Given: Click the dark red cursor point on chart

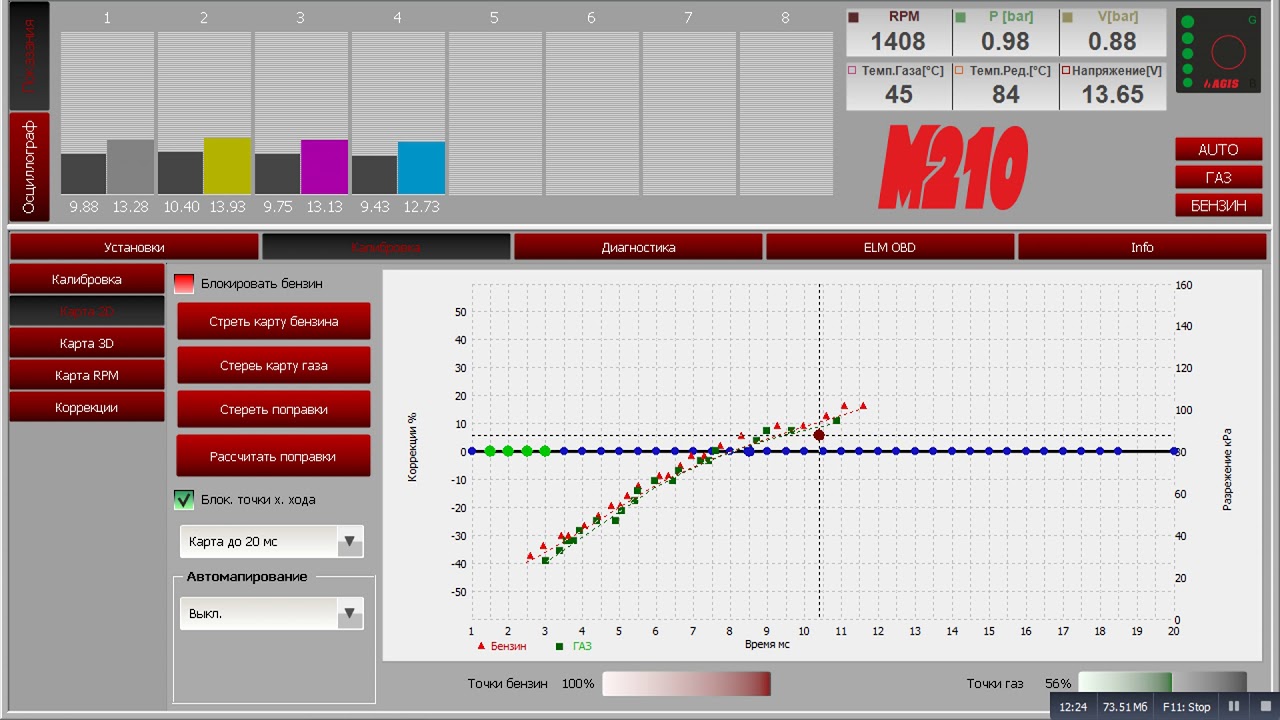Looking at the screenshot, I should [819, 435].
